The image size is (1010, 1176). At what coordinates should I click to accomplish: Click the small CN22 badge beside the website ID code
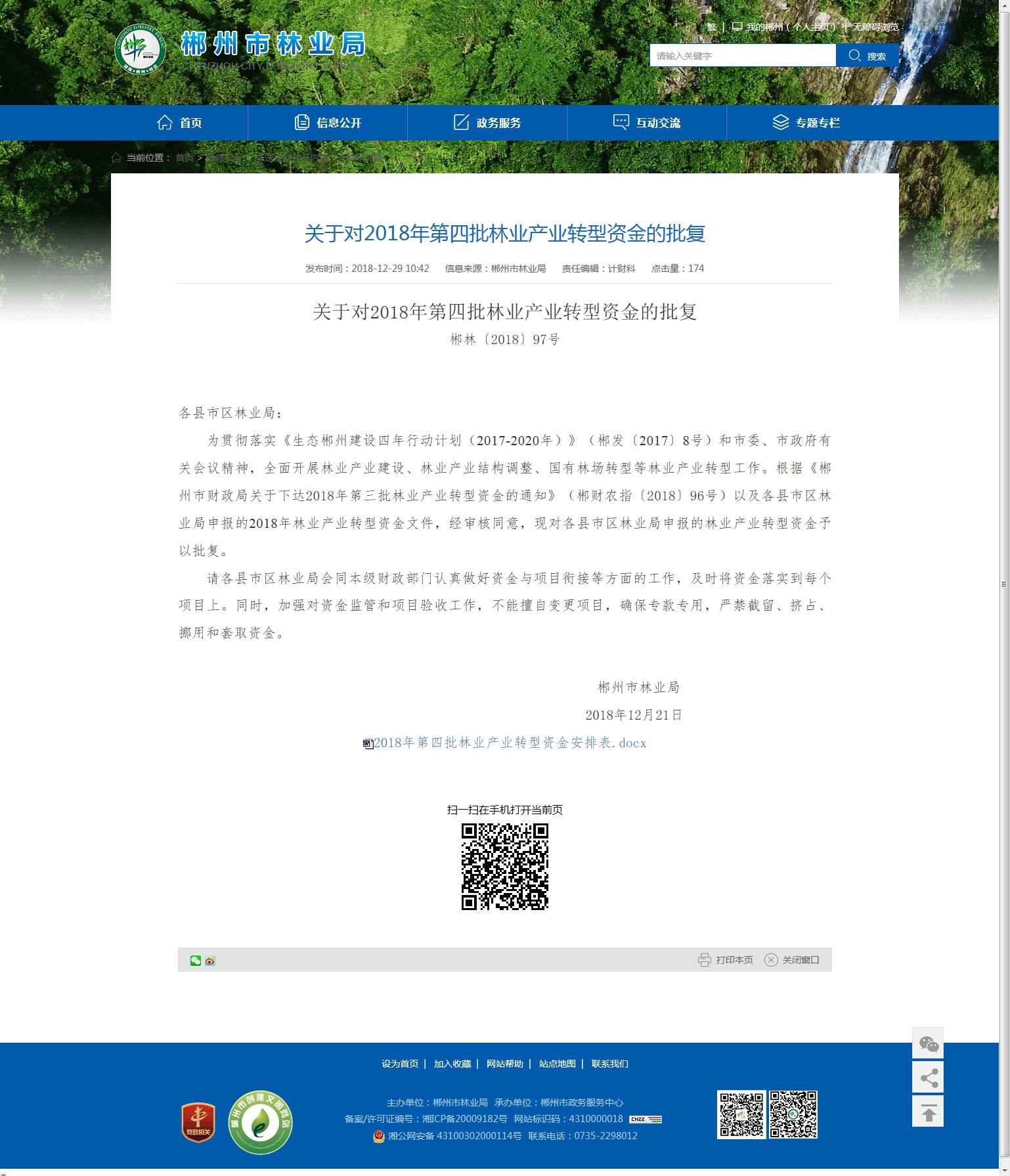(646, 1120)
